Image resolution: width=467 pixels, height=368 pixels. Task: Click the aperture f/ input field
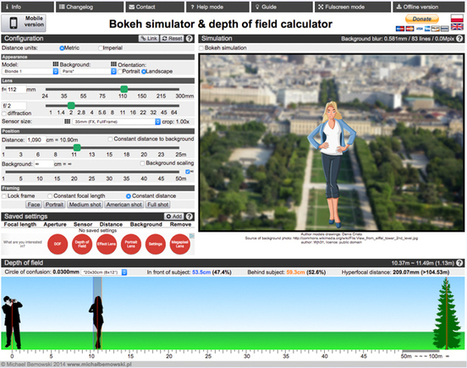coord(17,106)
